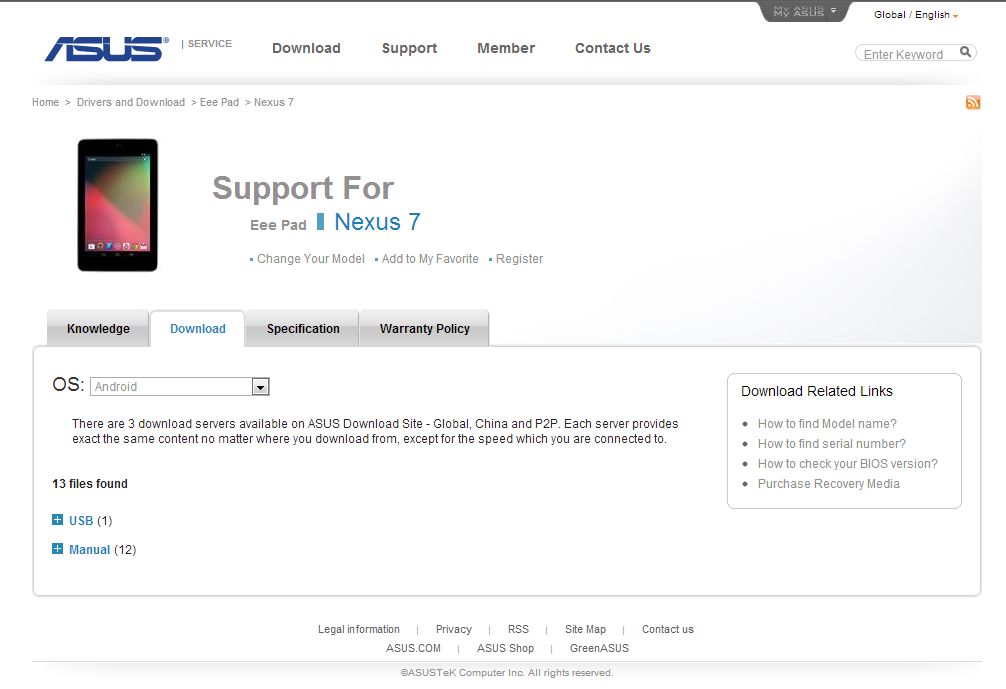Screen dimensions: 1006x689
Task: Open How to find Model name? link
Action: (827, 423)
